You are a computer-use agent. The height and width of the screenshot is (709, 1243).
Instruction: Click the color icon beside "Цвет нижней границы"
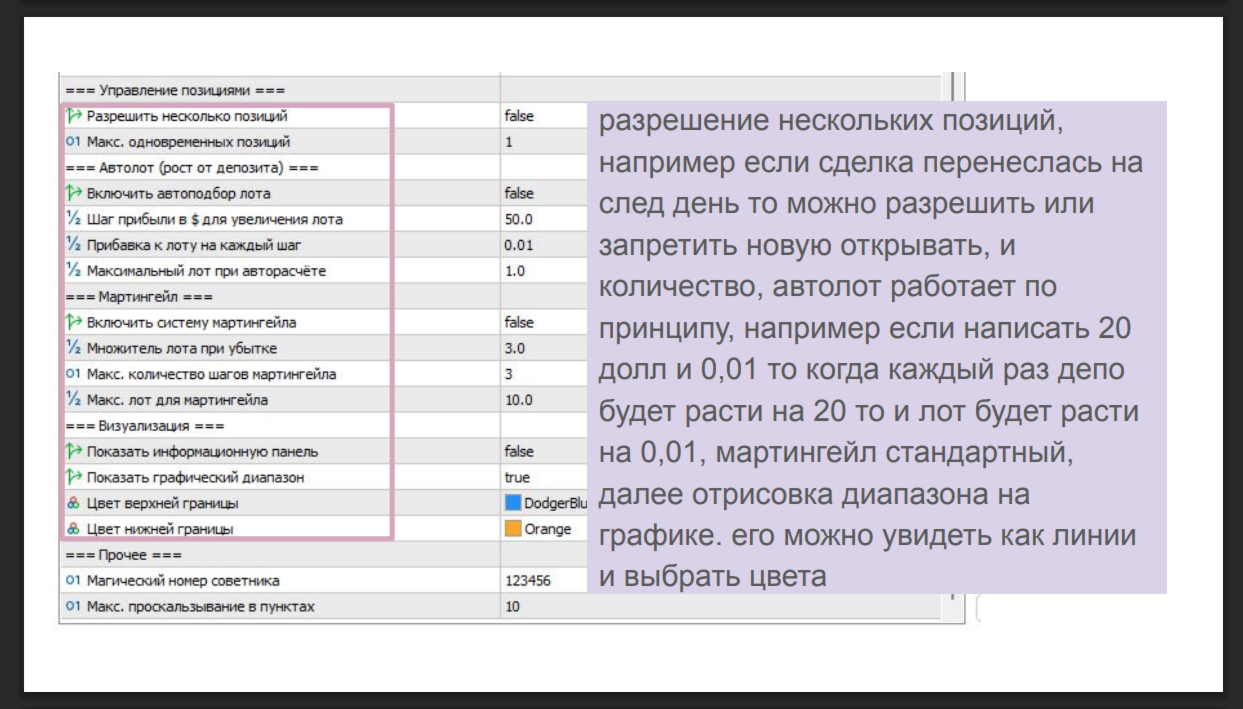pyautogui.click(x=73, y=529)
